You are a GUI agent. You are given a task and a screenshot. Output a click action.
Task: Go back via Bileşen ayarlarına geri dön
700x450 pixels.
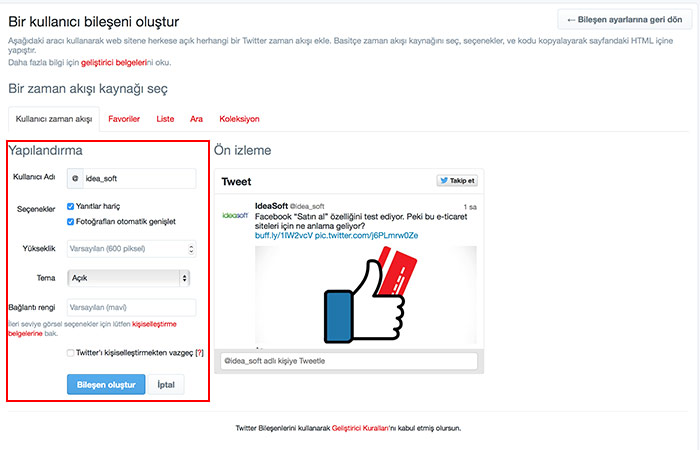625,20
